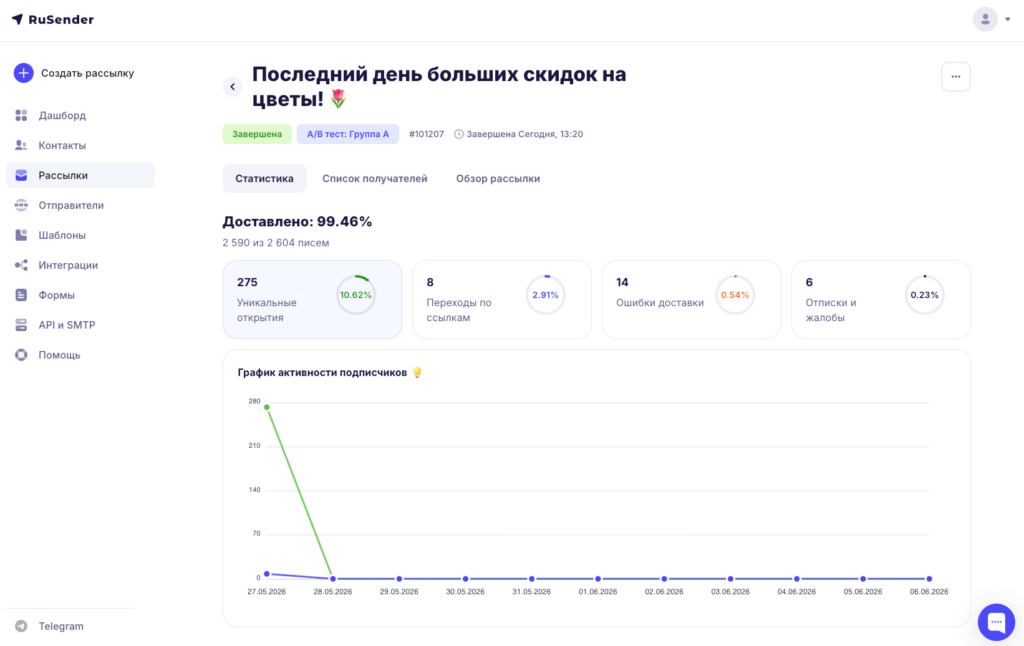Image resolution: width=1024 pixels, height=646 pixels.
Task: Open the live chat bubble widget
Action: click(996, 622)
